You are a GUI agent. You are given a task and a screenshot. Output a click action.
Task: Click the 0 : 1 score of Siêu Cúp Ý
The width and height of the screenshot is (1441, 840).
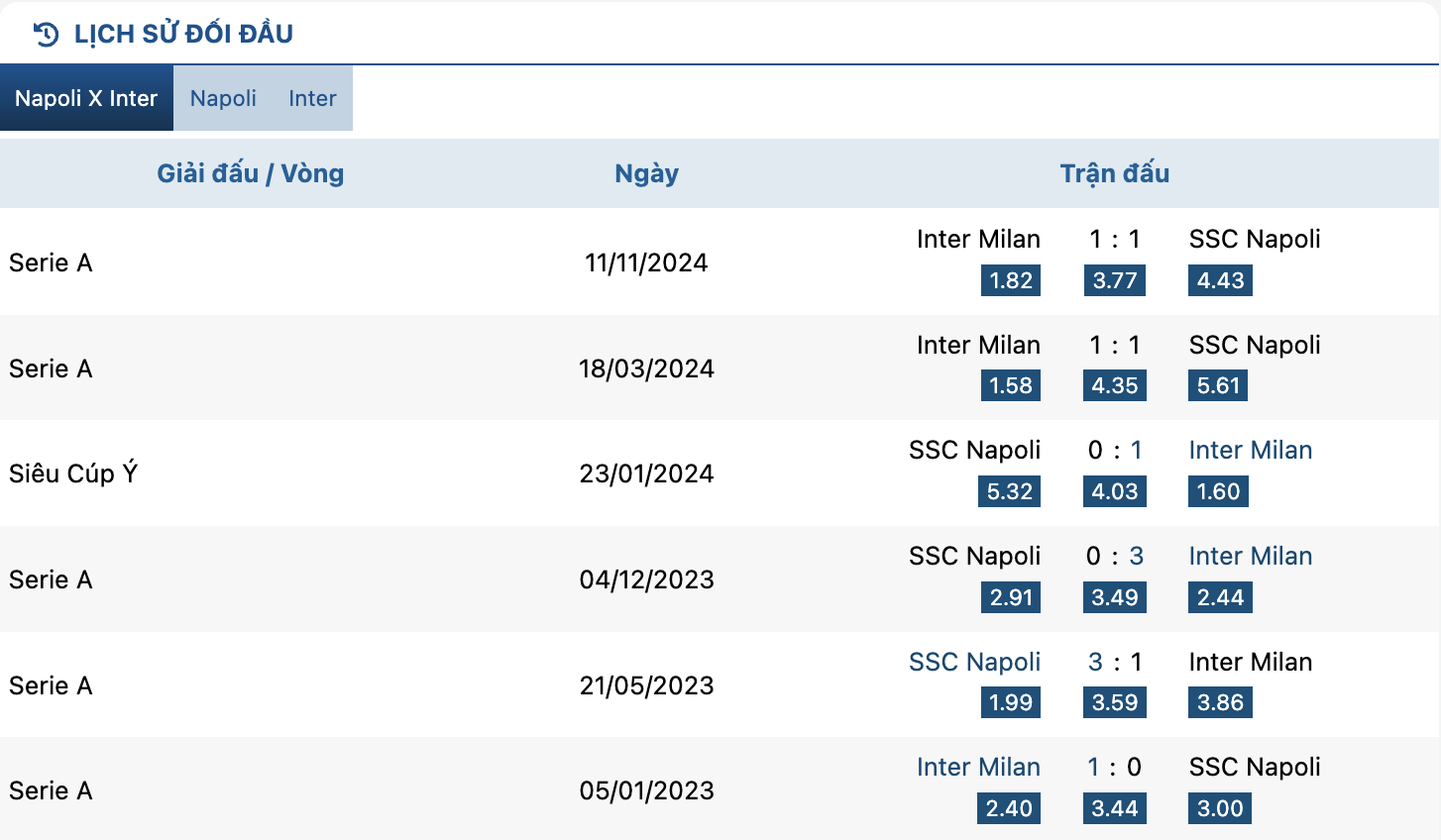point(1115,450)
